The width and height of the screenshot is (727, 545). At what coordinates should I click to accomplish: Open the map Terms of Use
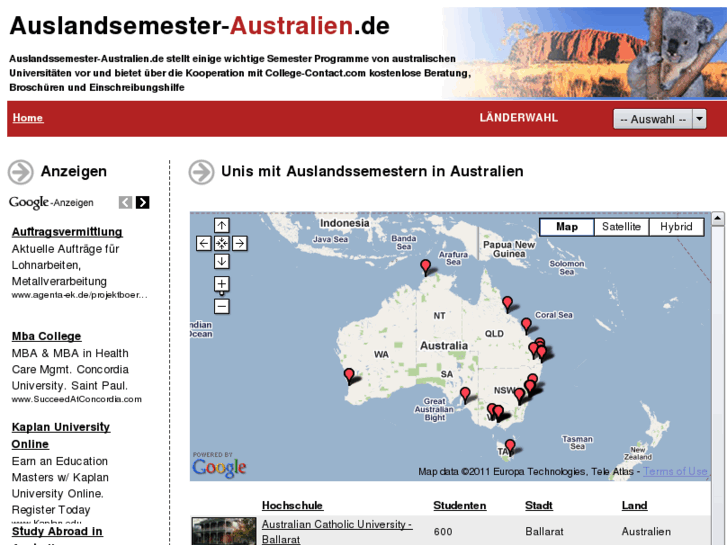pyautogui.click(x=675, y=472)
